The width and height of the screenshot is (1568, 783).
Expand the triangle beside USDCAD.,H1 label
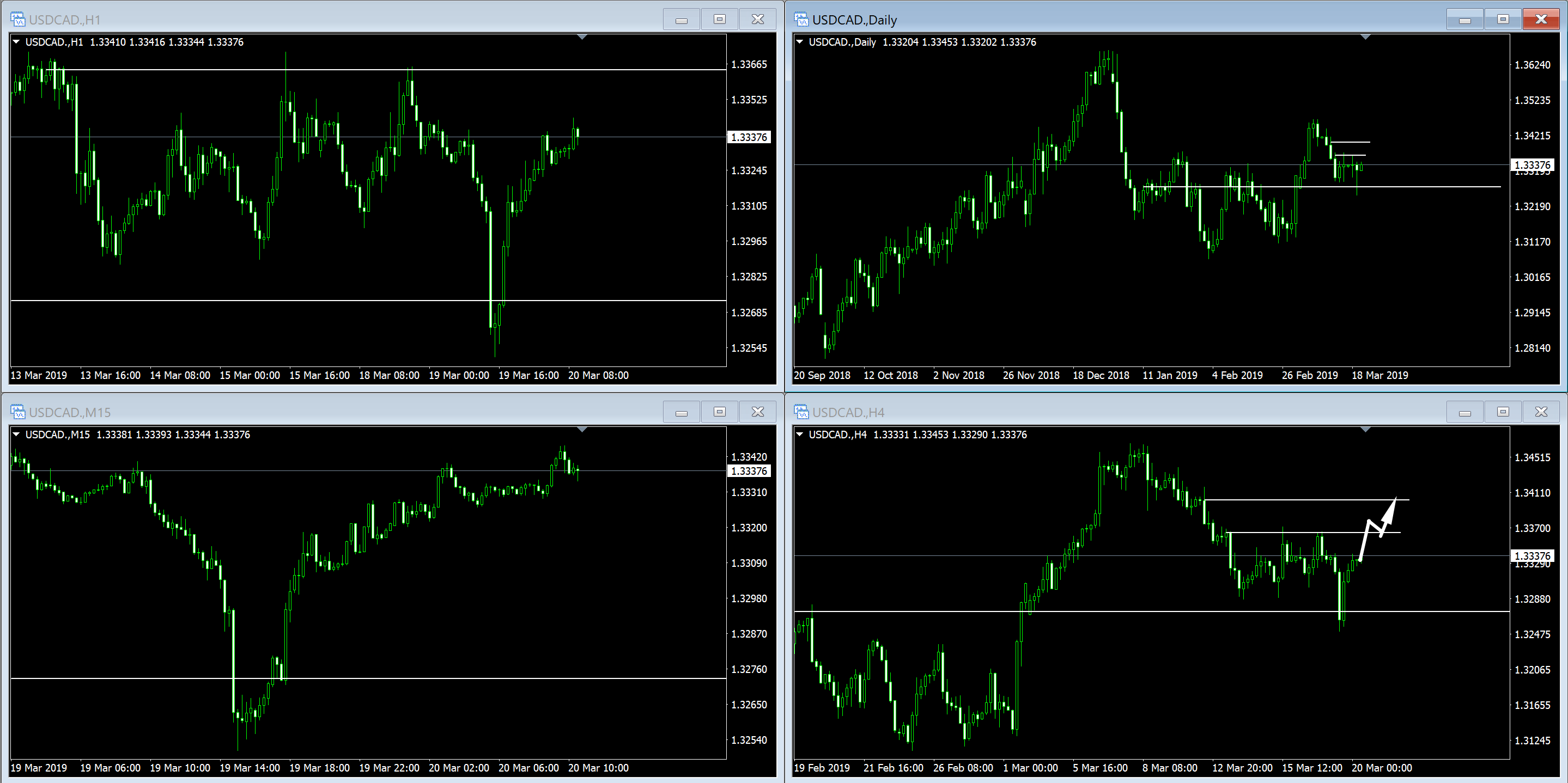(x=16, y=42)
